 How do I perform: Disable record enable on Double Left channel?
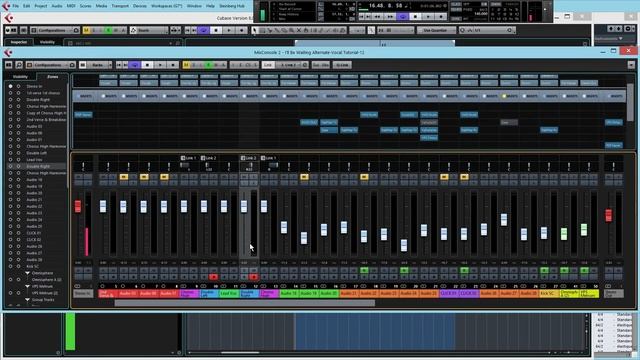(x=213, y=277)
